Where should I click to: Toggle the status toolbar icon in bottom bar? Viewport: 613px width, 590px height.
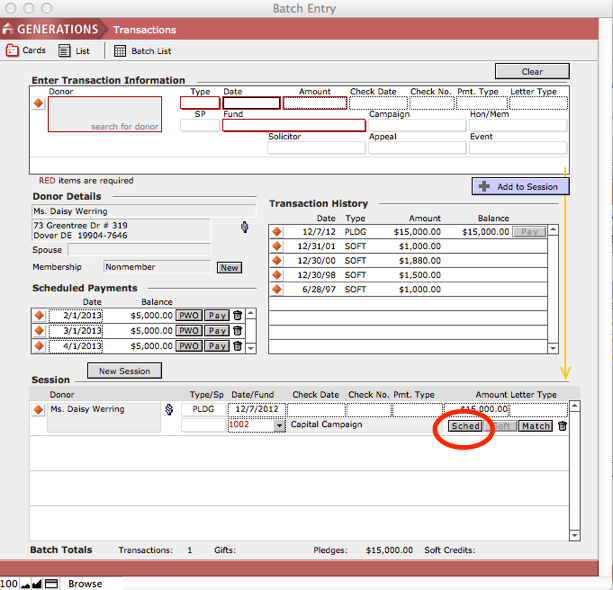(x=51, y=583)
